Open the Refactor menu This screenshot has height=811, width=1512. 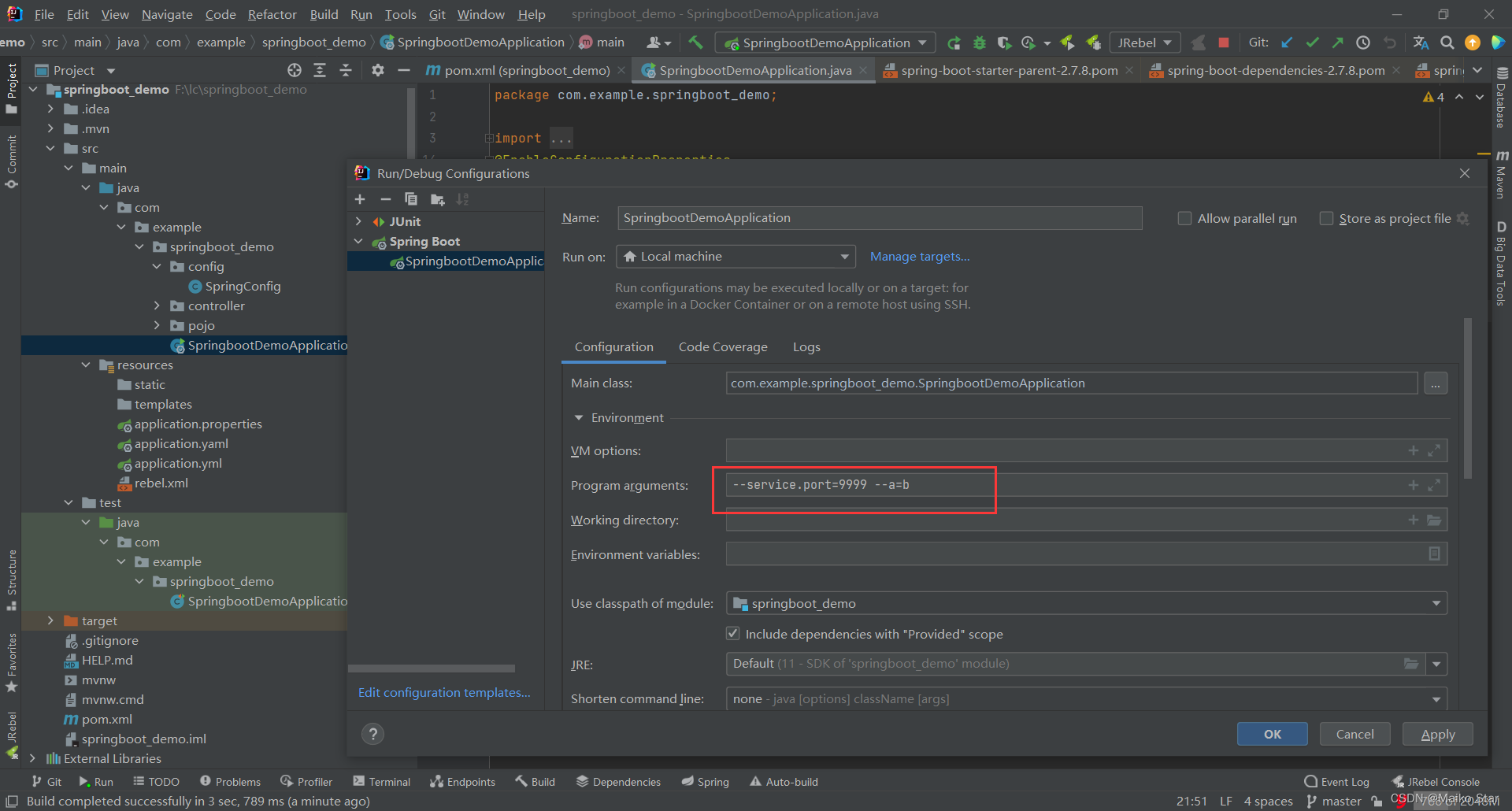272,14
